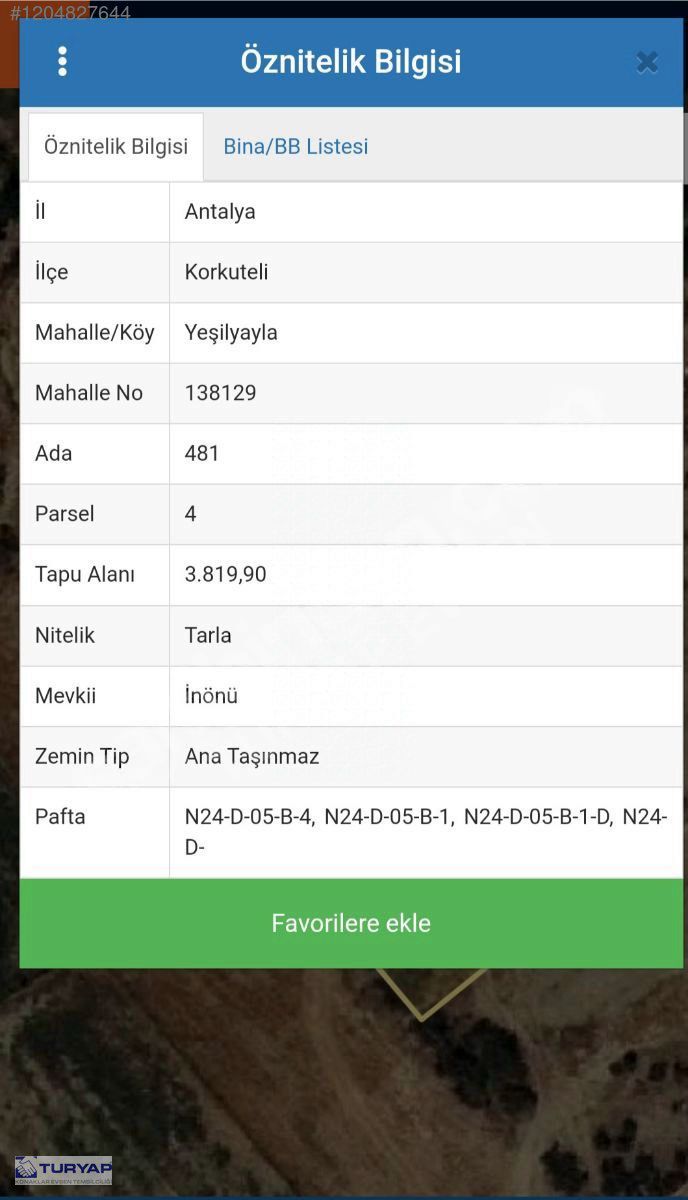Select the Ada value 481
Screen dimensions: 688x1200
(202, 453)
